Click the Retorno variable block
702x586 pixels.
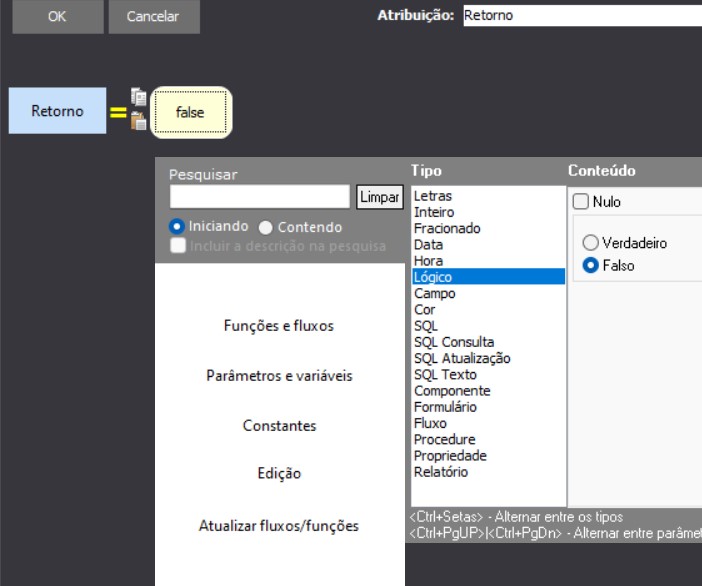[57, 111]
